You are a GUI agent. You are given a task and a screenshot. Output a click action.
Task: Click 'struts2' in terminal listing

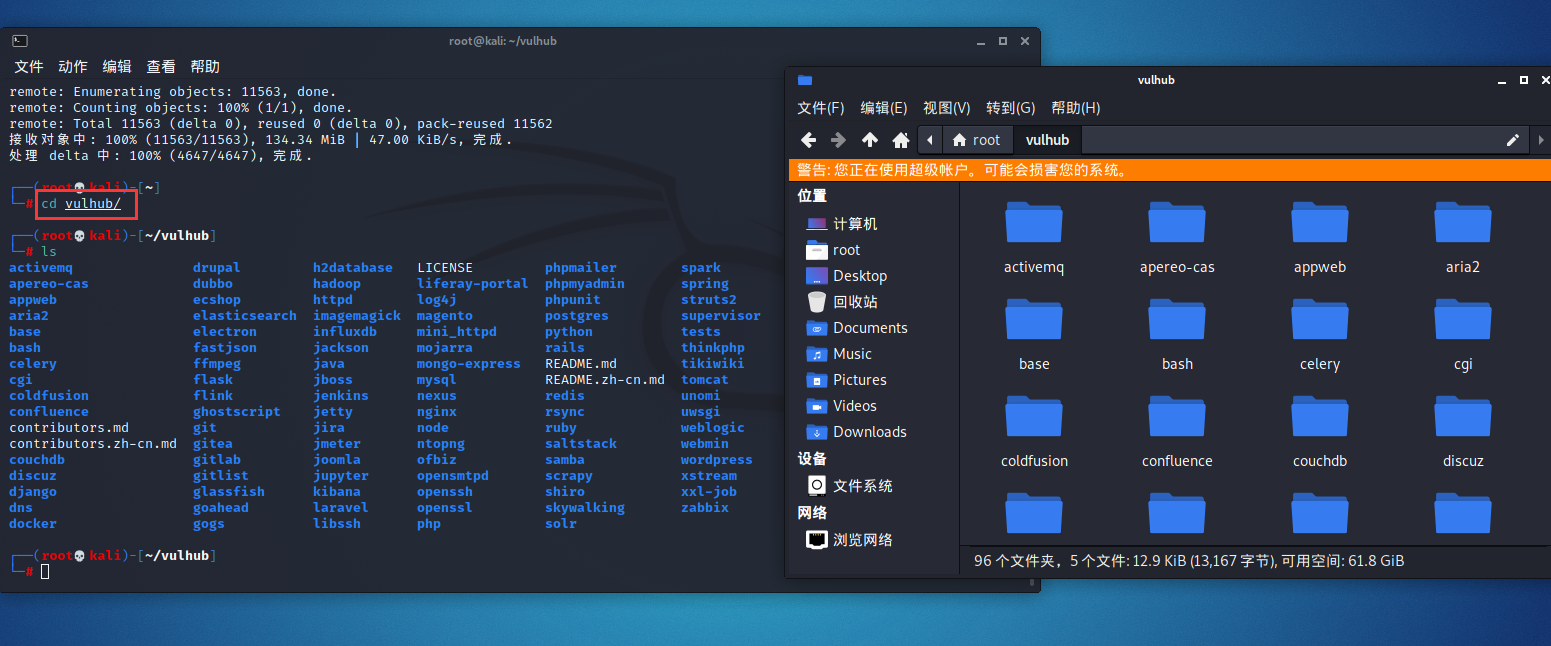pos(709,299)
